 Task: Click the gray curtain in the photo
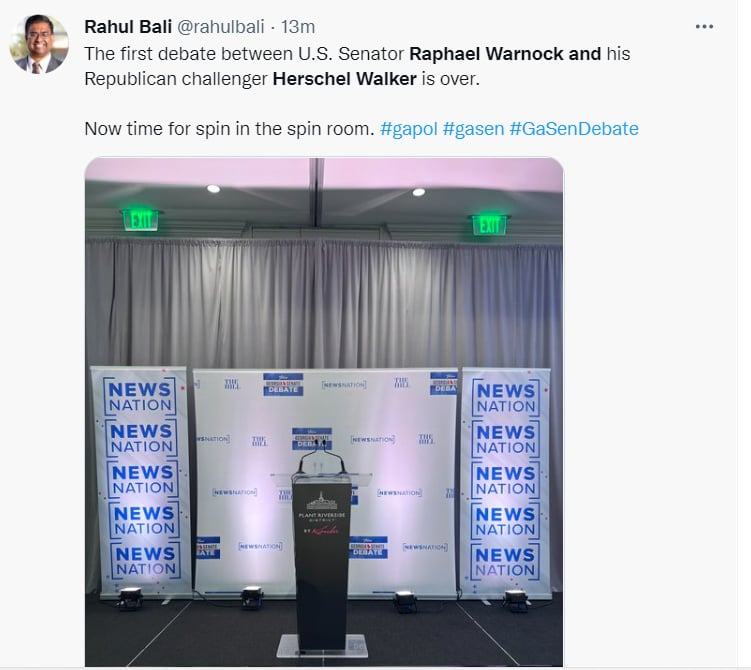324,307
